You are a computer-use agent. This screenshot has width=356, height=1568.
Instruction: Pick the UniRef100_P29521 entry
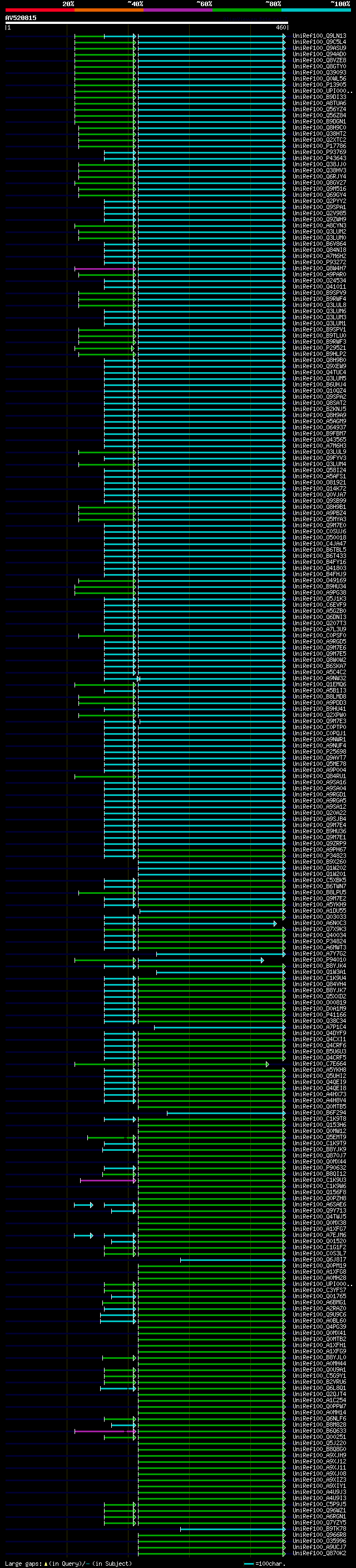319,348
